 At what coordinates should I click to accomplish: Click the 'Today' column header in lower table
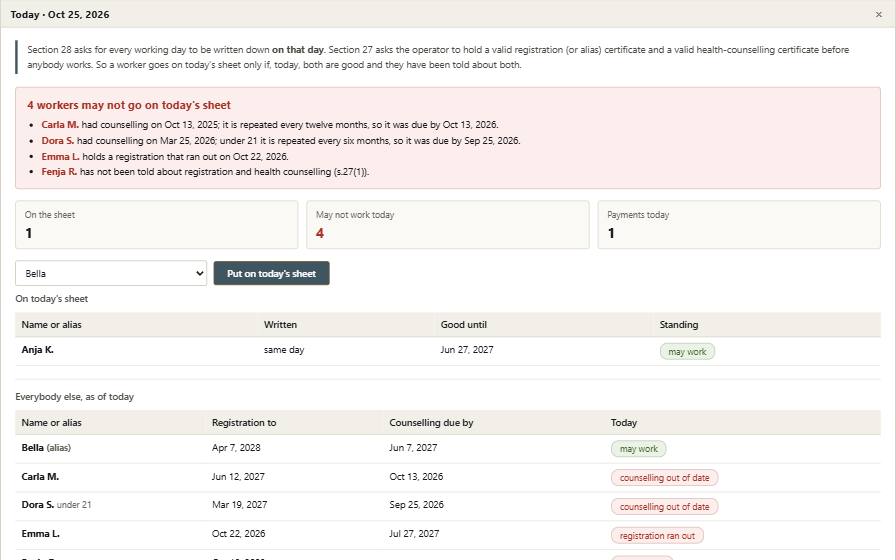point(623,423)
